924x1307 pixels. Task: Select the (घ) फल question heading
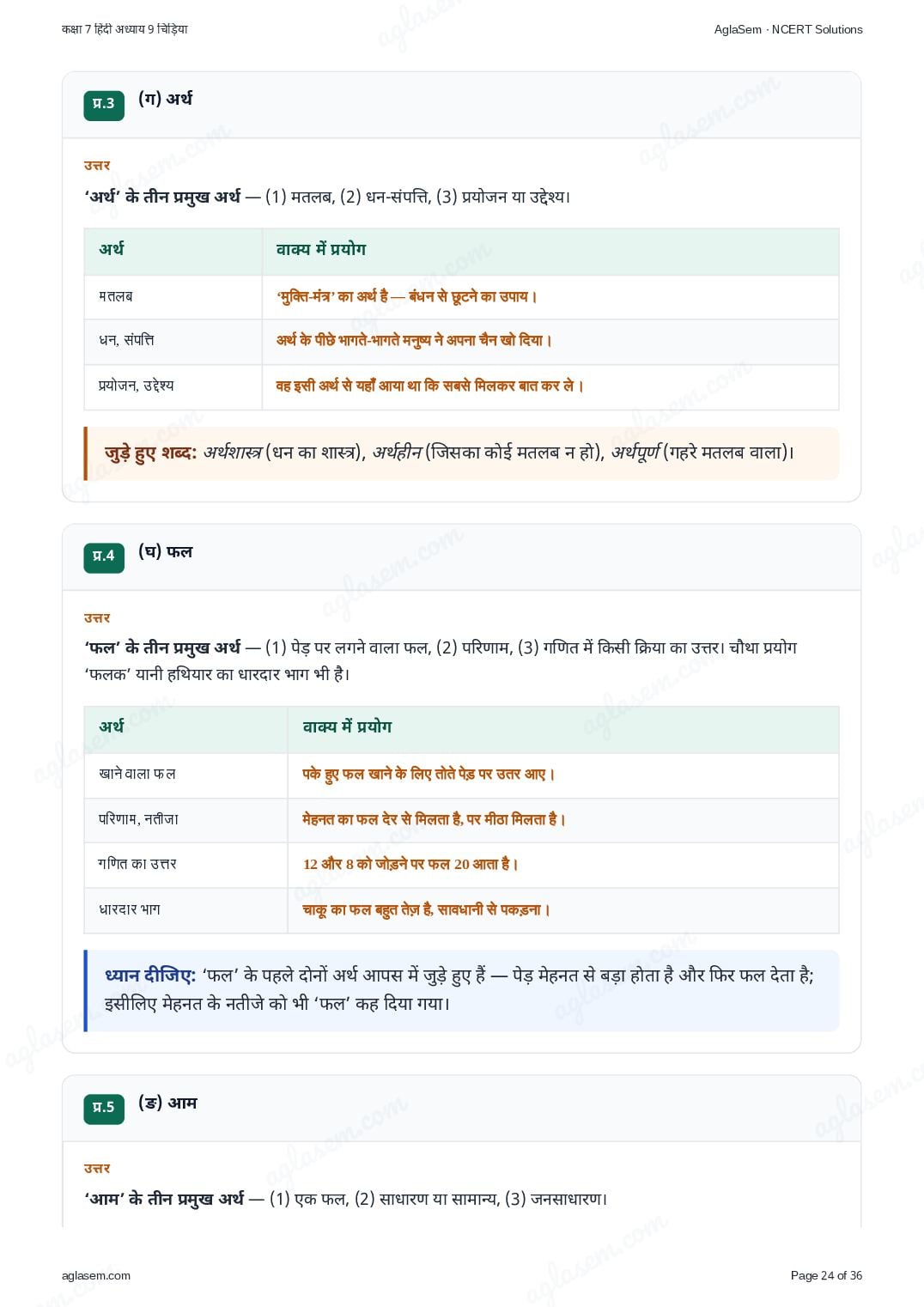point(165,552)
